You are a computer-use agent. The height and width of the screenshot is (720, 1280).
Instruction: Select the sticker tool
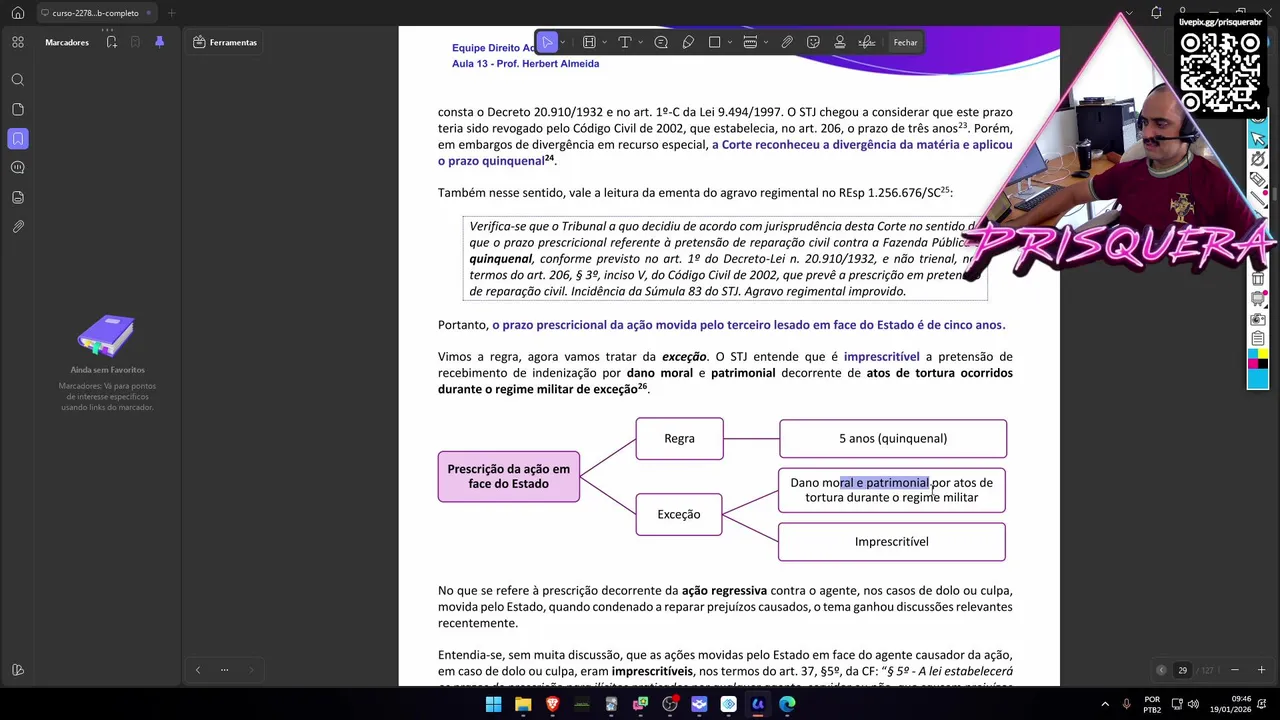tap(813, 42)
